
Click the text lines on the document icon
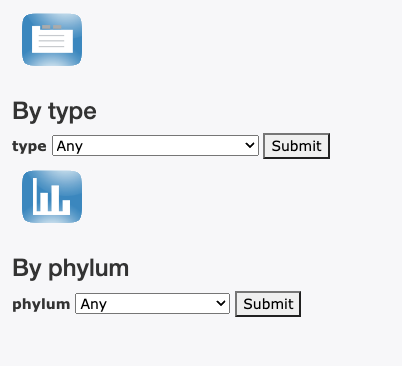tap(52, 41)
